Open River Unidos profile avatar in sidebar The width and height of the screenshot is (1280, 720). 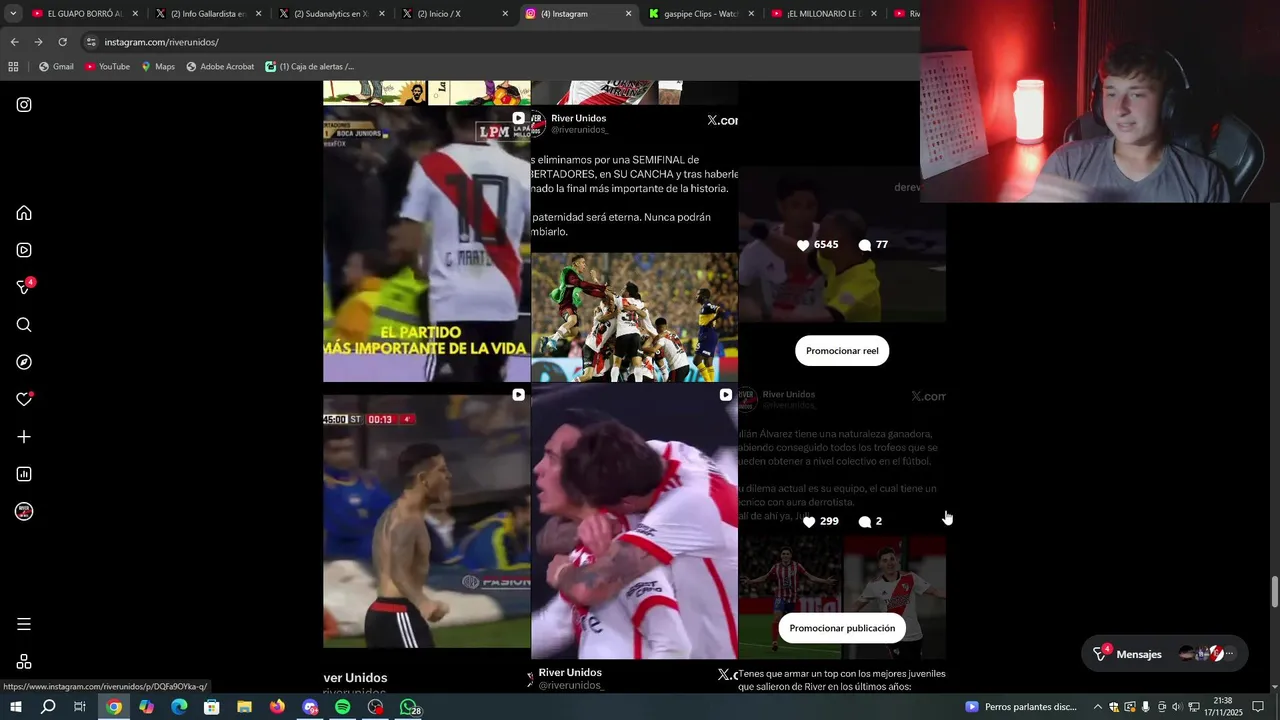click(24, 512)
